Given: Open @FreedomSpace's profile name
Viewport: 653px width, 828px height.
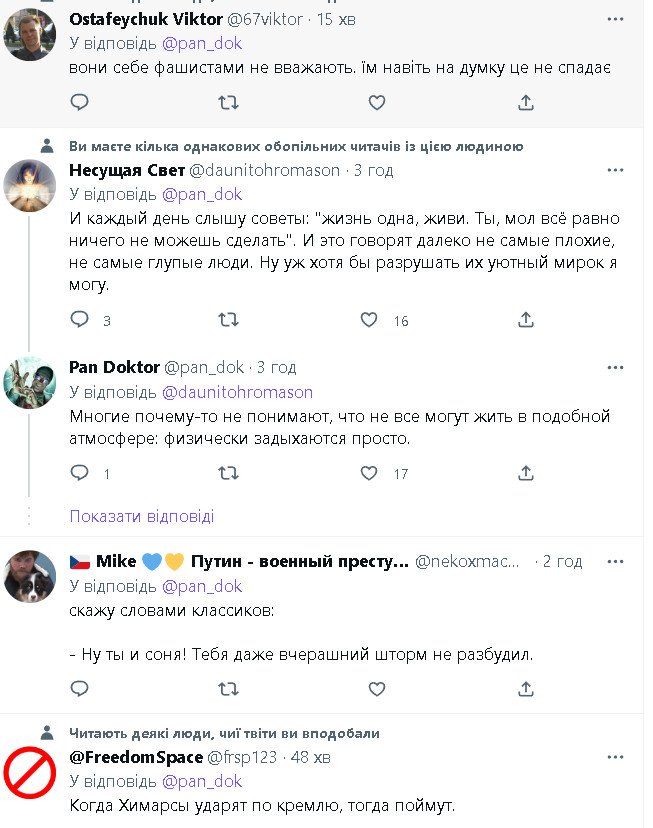Looking at the screenshot, I should pyautogui.click(x=136, y=757).
